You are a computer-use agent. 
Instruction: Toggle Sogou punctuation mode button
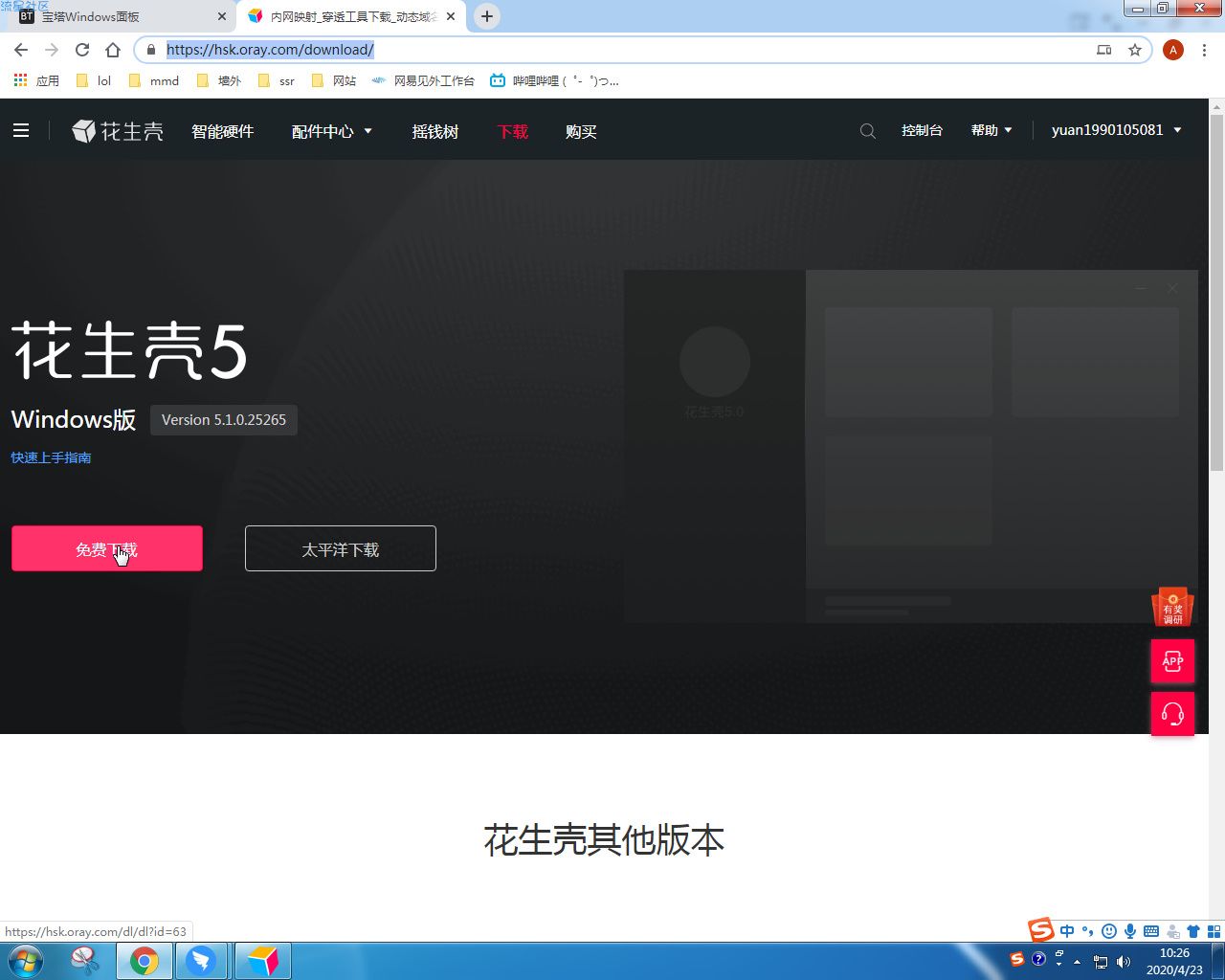point(1088,931)
